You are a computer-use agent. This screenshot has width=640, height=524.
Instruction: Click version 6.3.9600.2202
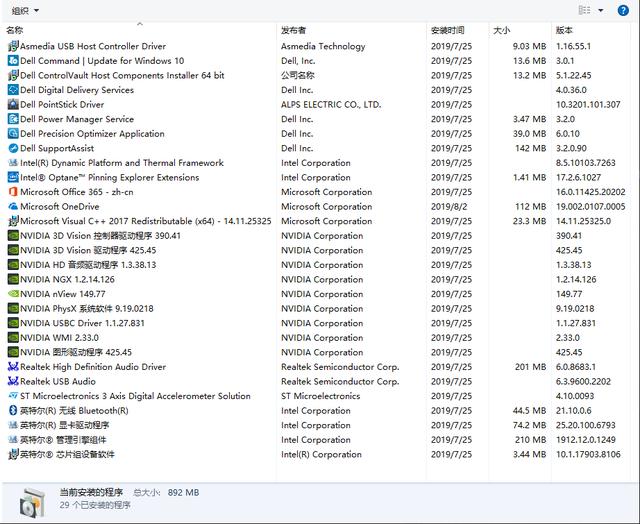[583, 382]
